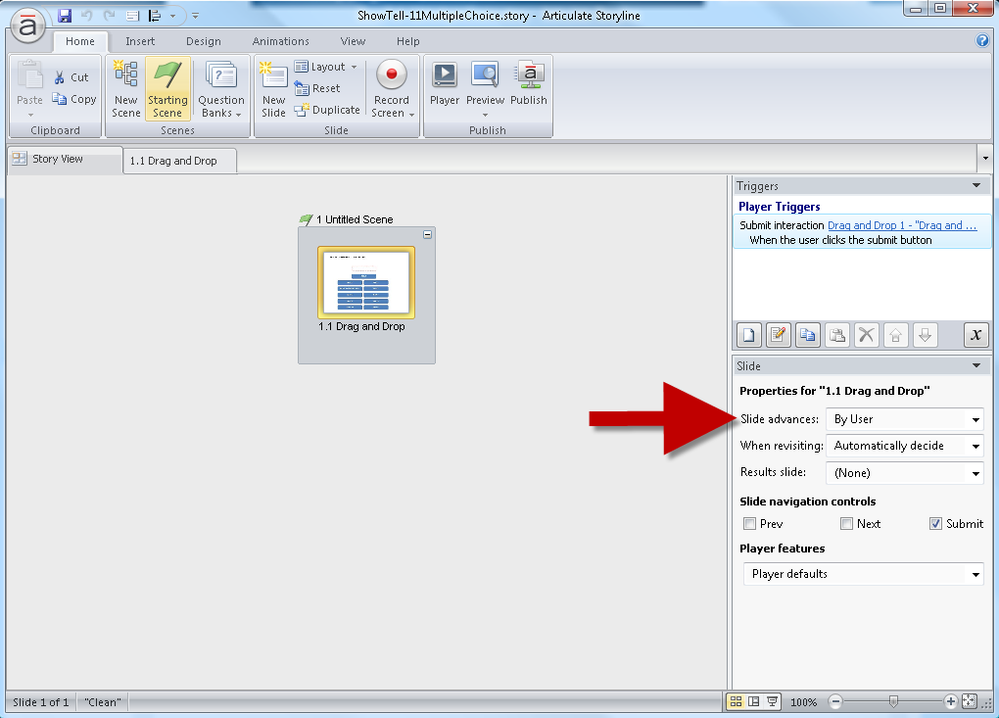This screenshot has width=999, height=718.
Task: Set the Starting Scene with the green flag
Action: tap(168, 89)
